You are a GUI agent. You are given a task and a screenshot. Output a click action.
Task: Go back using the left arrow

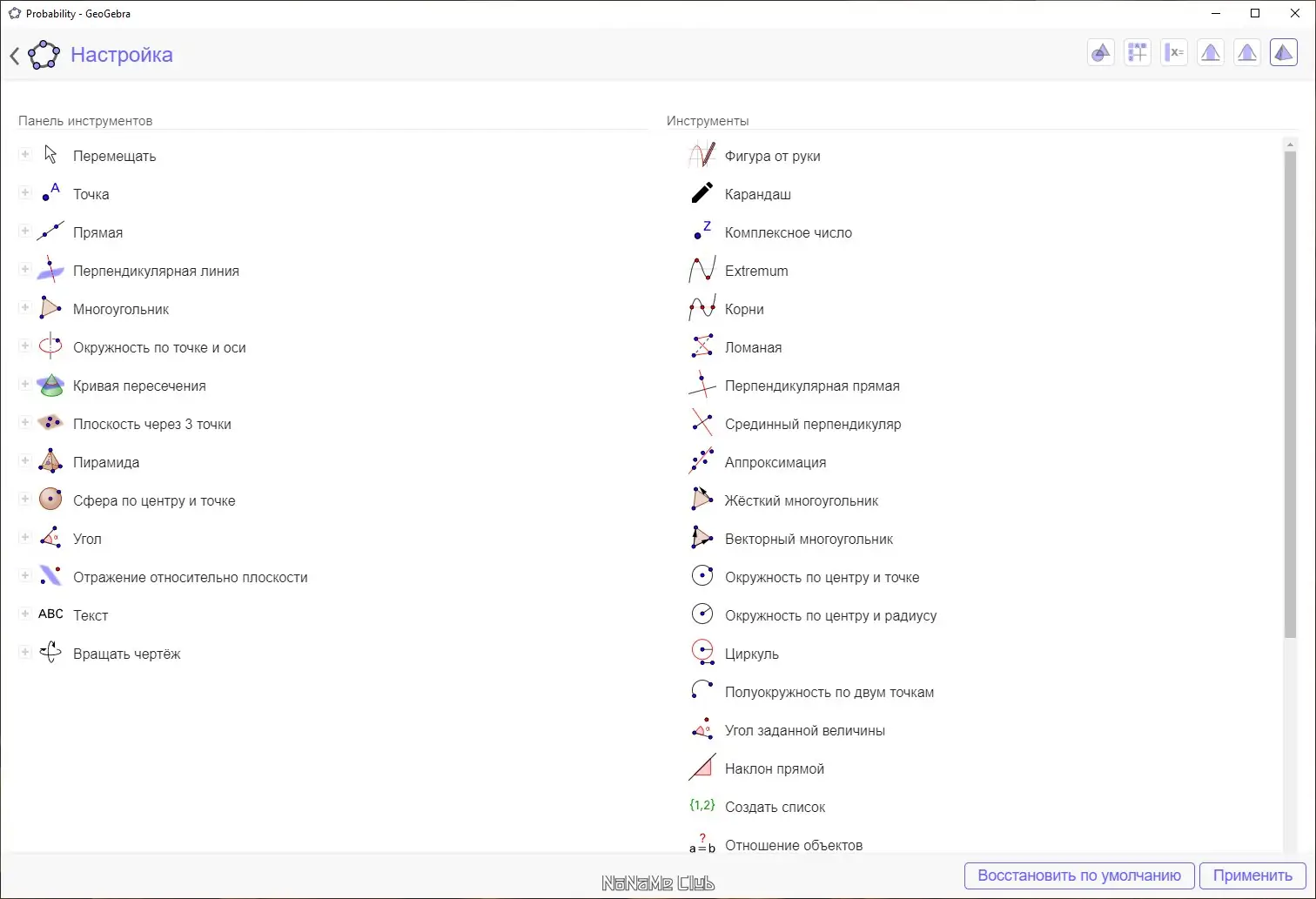[15, 56]
